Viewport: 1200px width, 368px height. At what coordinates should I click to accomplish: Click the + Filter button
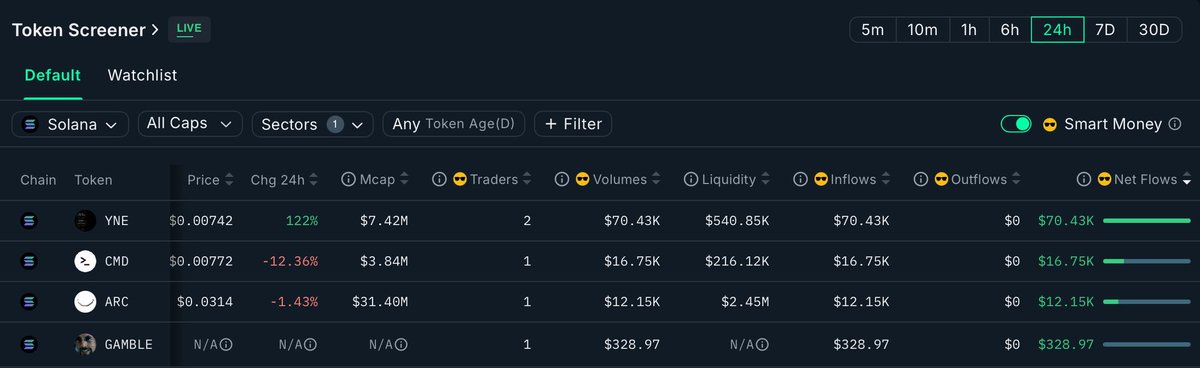click(x=573, y=124)
